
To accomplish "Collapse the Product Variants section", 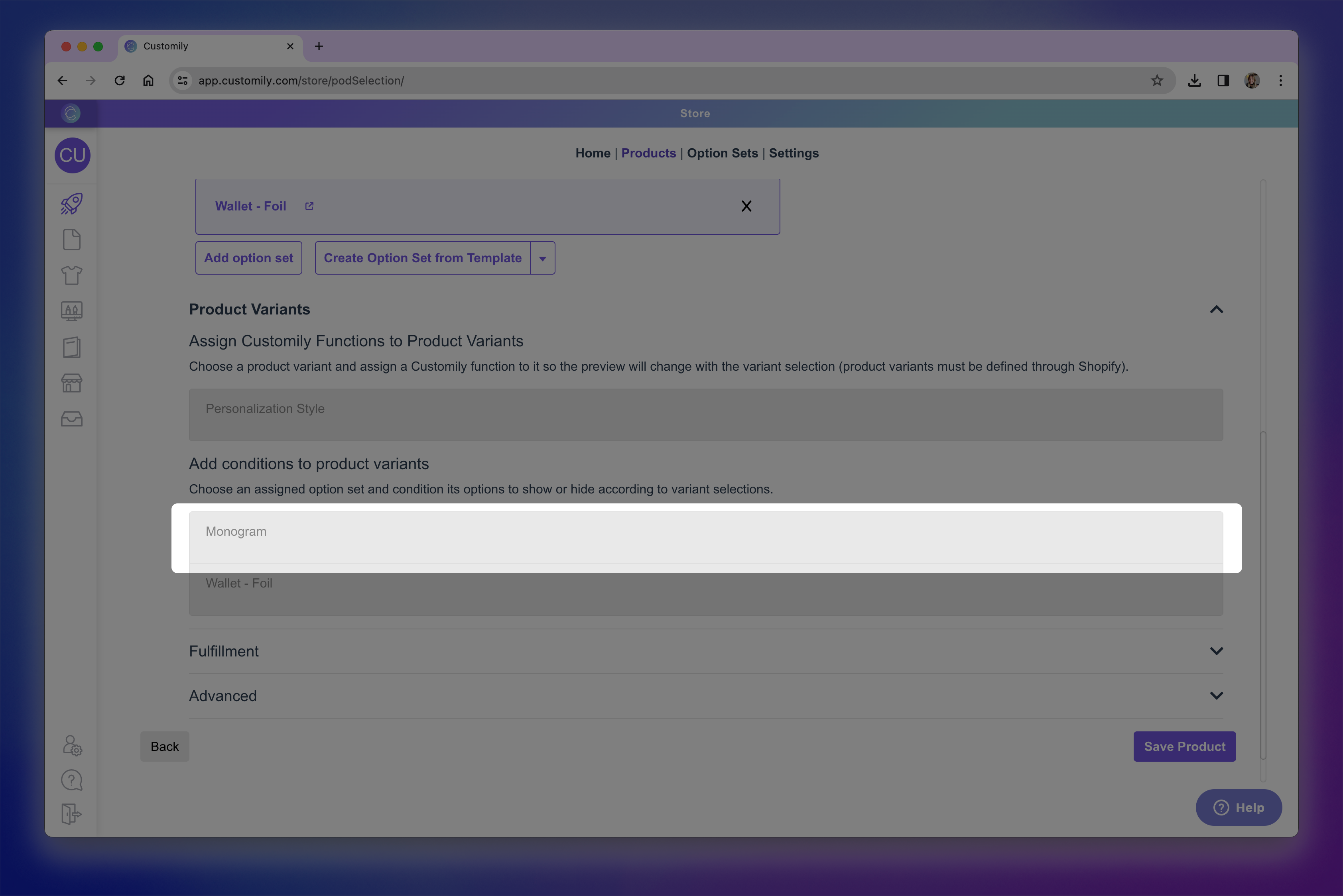I will 1216,310.
